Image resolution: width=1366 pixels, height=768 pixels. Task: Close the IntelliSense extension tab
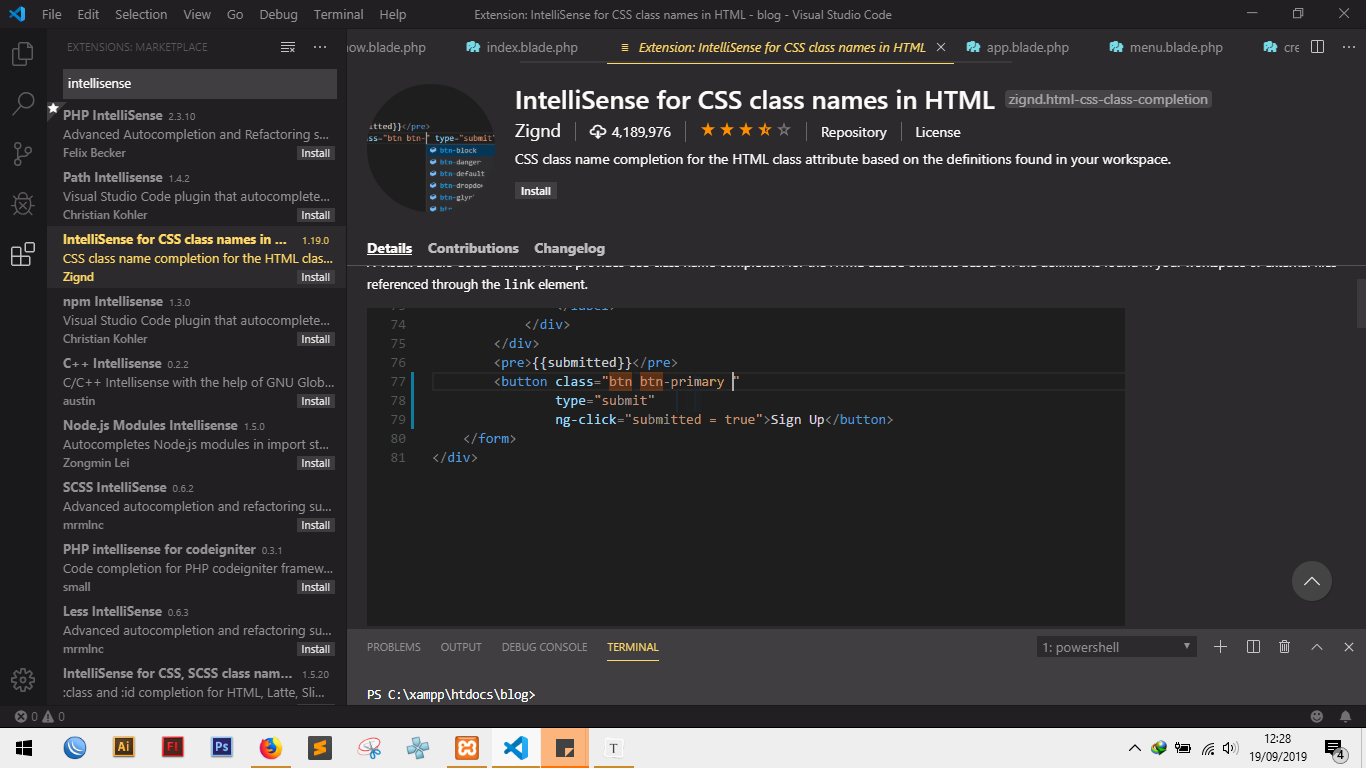point(940,47)
